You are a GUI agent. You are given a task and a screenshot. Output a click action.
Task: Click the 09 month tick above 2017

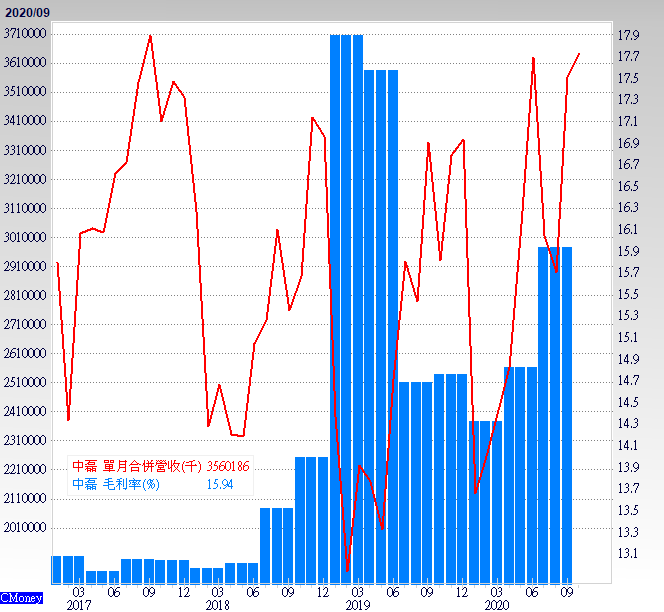(x=149, y=592)
